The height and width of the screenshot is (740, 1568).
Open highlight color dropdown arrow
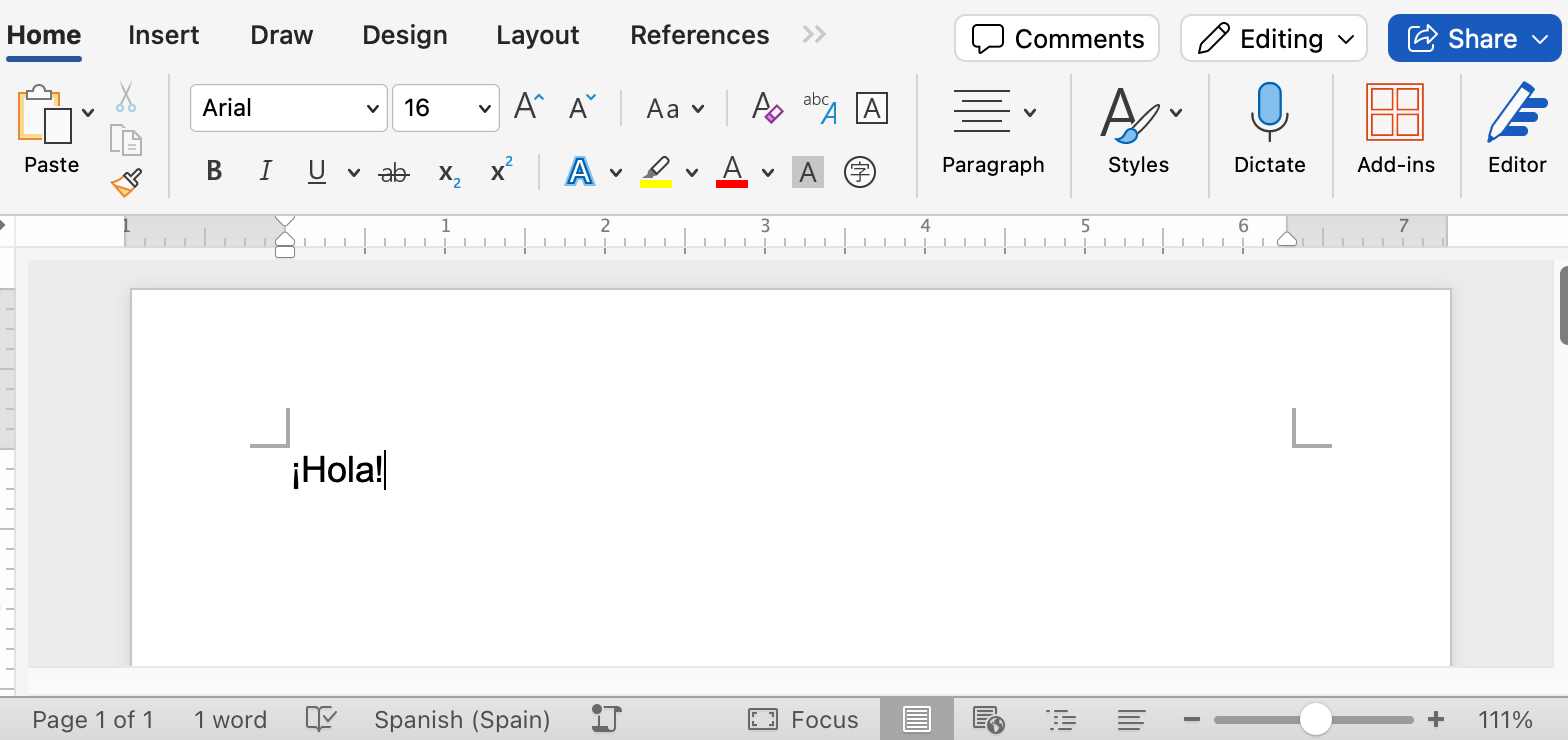tap(691, 173)
